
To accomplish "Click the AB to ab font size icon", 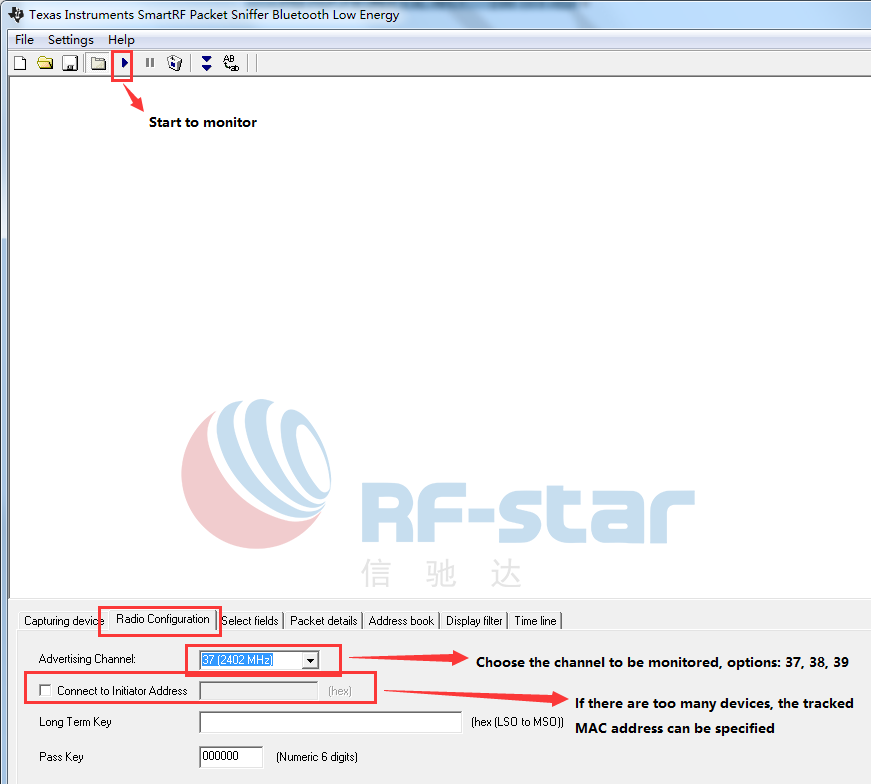I will [231, 63].
